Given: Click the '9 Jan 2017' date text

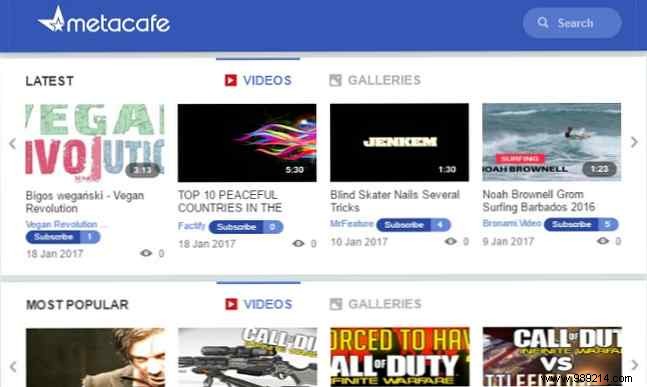Looking at the screenshot, I should click(508, 241).
